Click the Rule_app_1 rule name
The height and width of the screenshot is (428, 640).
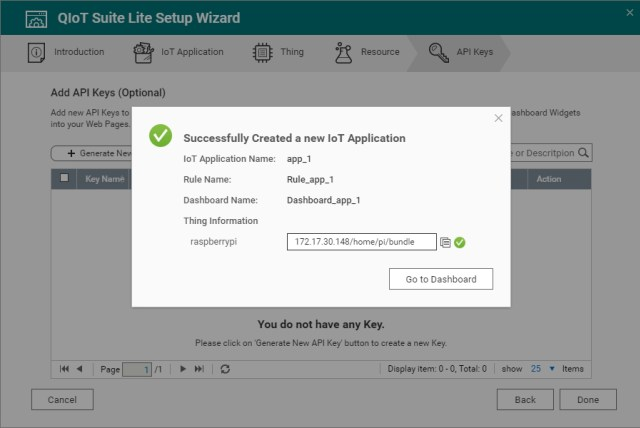310,180
